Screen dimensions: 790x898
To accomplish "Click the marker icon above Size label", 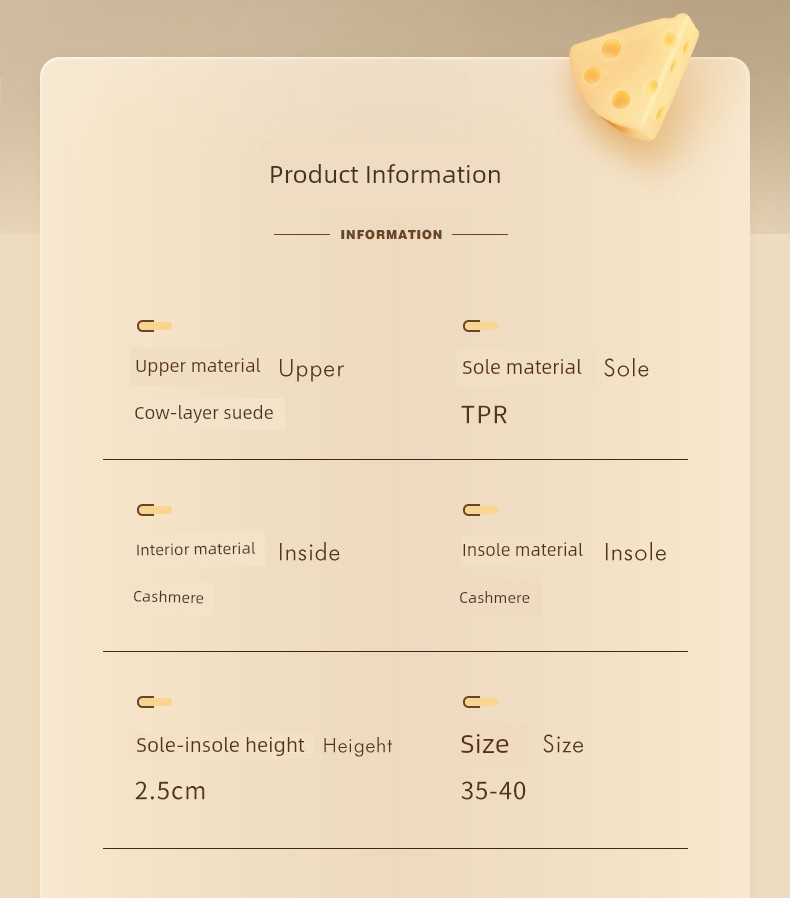I will (x=480, y=702).
